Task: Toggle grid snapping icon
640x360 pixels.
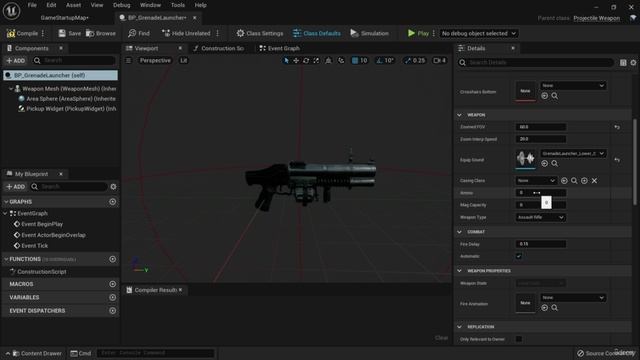Action: (x=355, y=60)
